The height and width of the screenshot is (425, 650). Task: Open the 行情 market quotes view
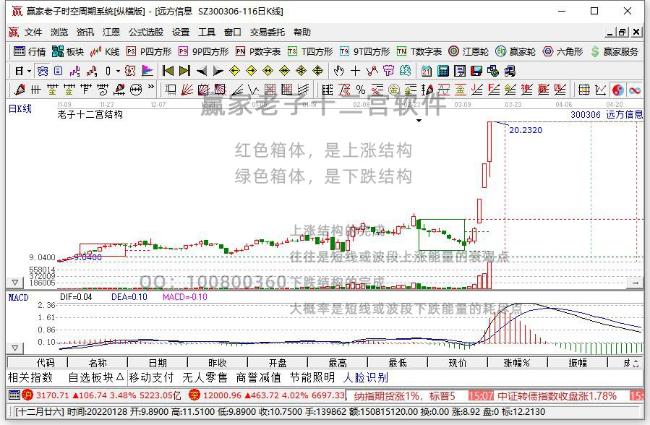point(29,51)
